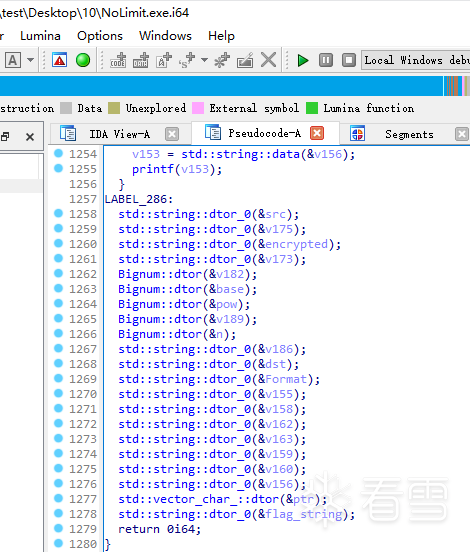Toggle breakpoint dot on line 1254

tap(58, 153)
